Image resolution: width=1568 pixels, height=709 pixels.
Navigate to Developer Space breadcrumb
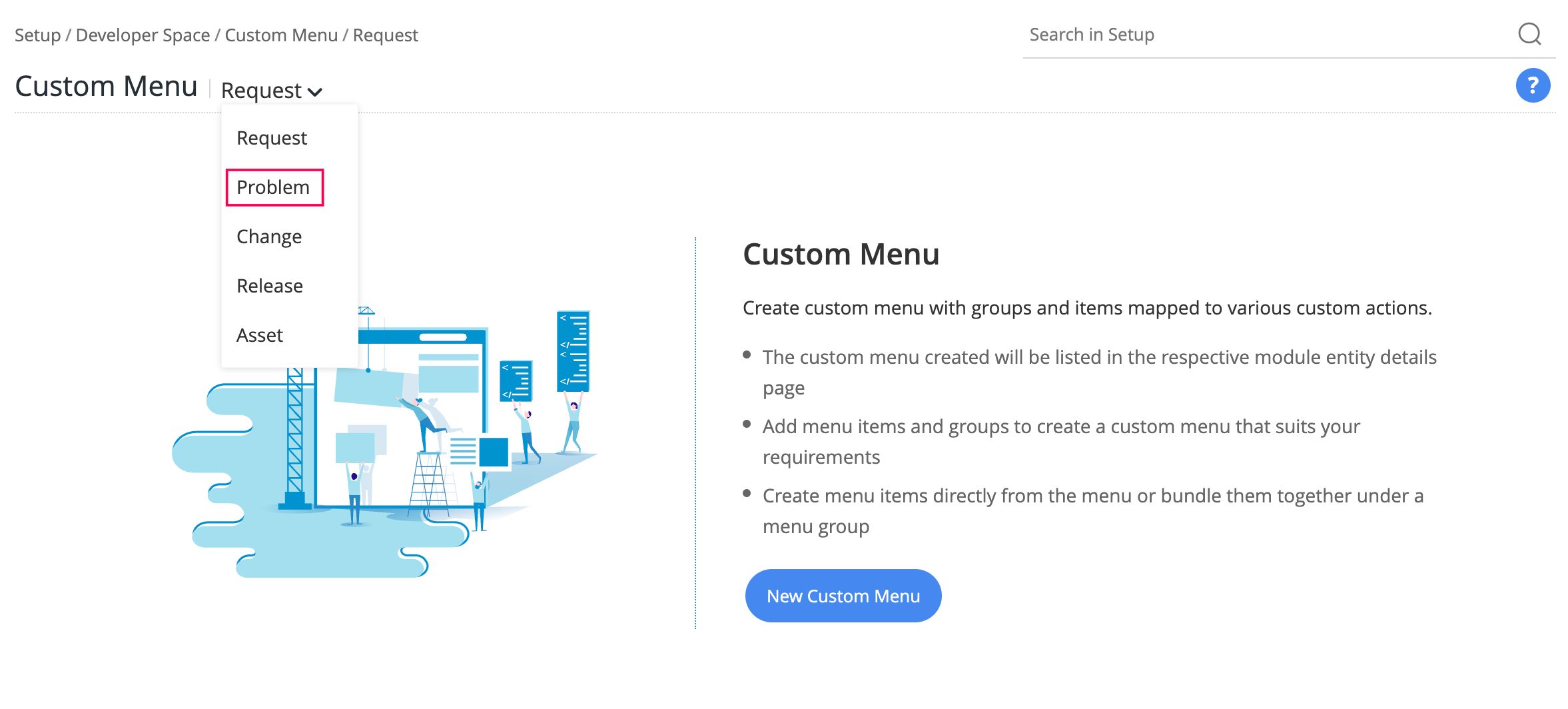[142, 35]
